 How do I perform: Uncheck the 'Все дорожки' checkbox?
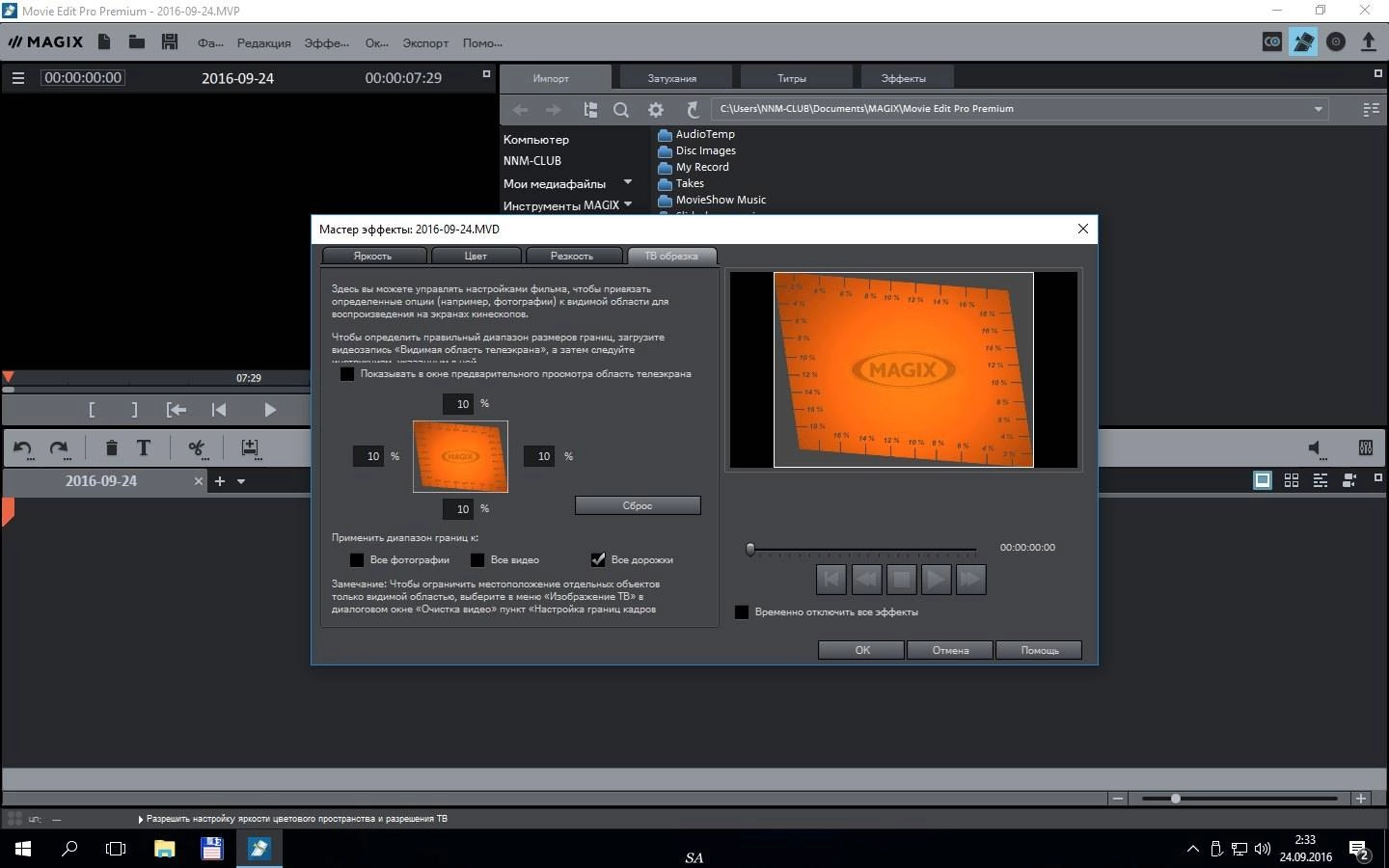[x=598, y=560]
